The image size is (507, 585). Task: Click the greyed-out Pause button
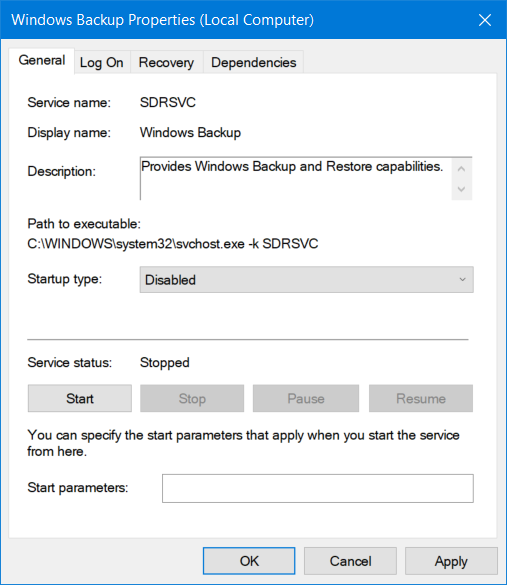point(306,398)
